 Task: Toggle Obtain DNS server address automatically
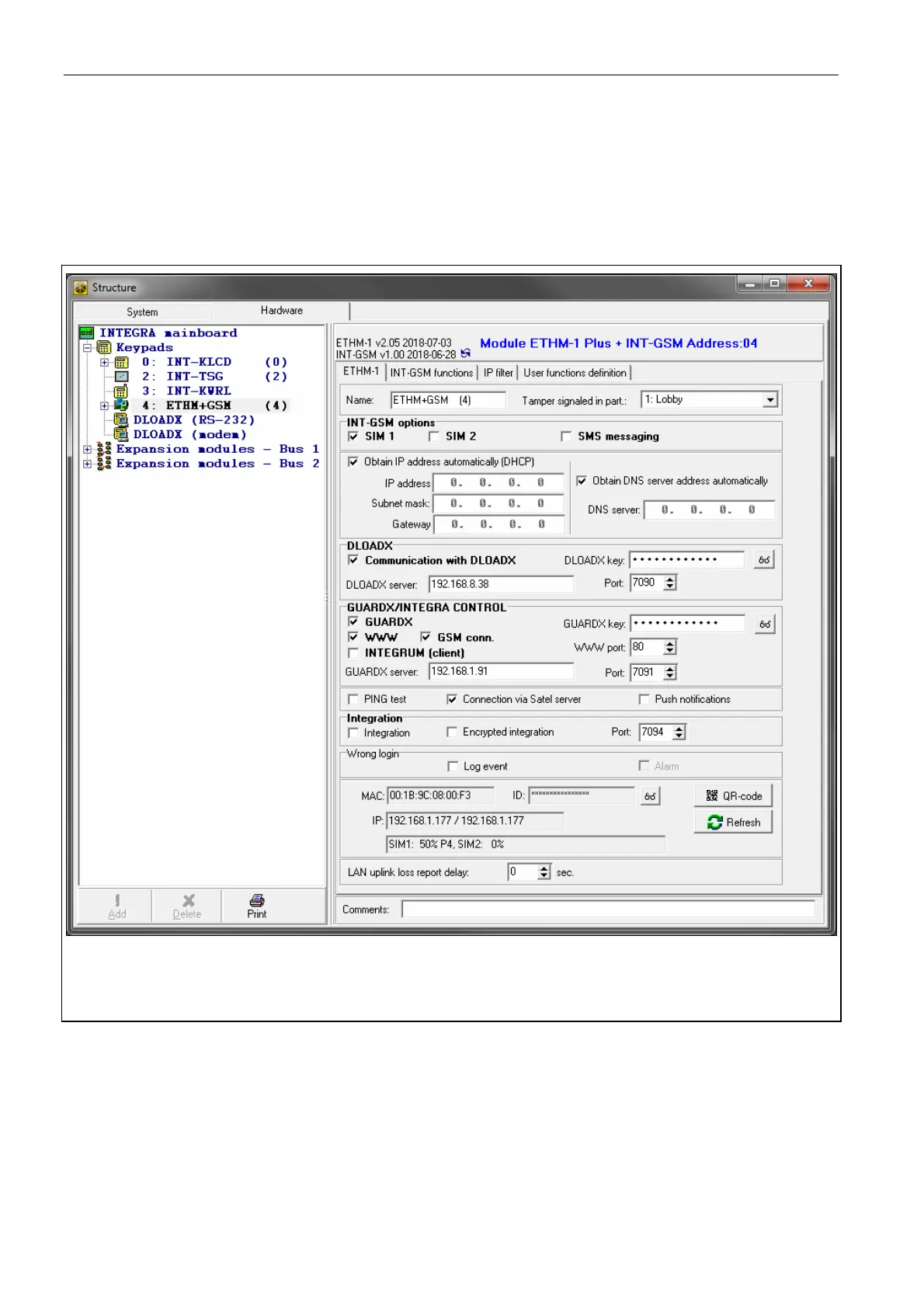click(582, 482)
